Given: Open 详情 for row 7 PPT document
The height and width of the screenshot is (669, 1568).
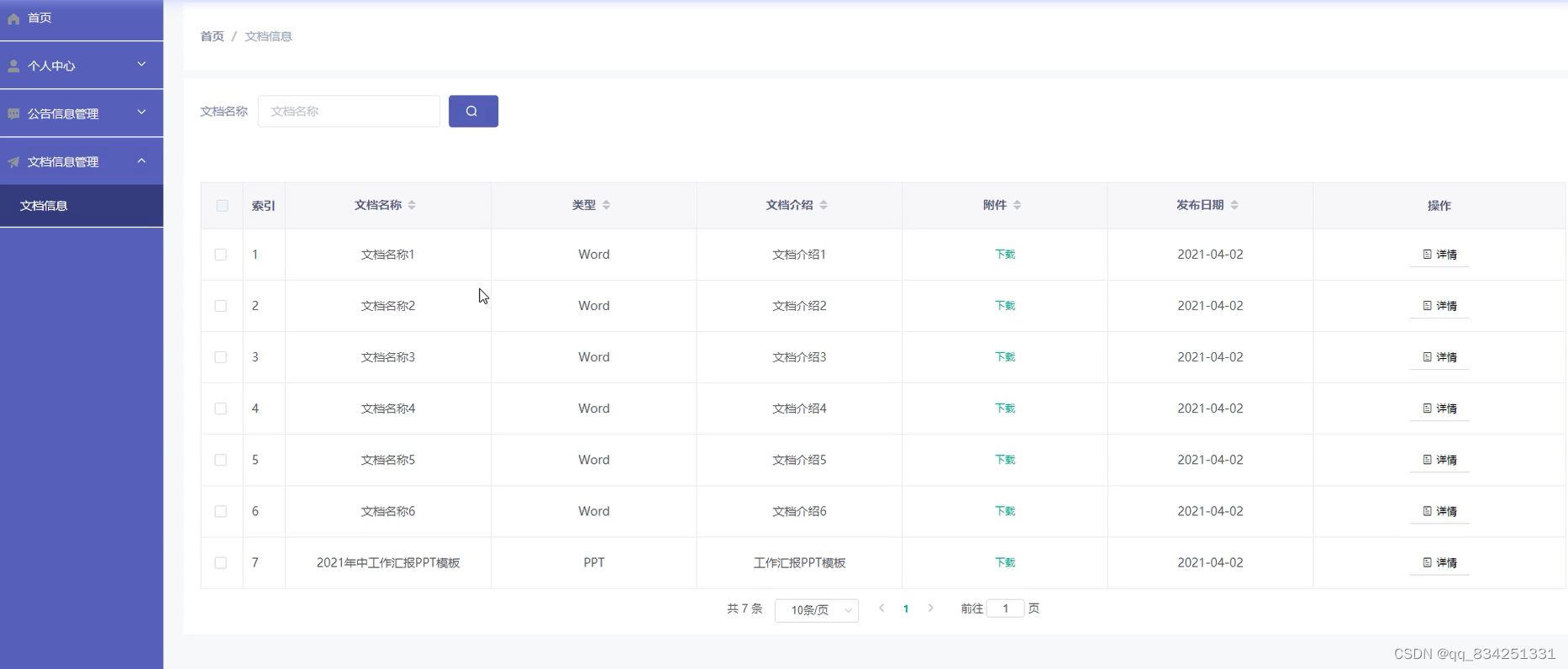Looking at the screenshot, I should [x=1439, y=562].
